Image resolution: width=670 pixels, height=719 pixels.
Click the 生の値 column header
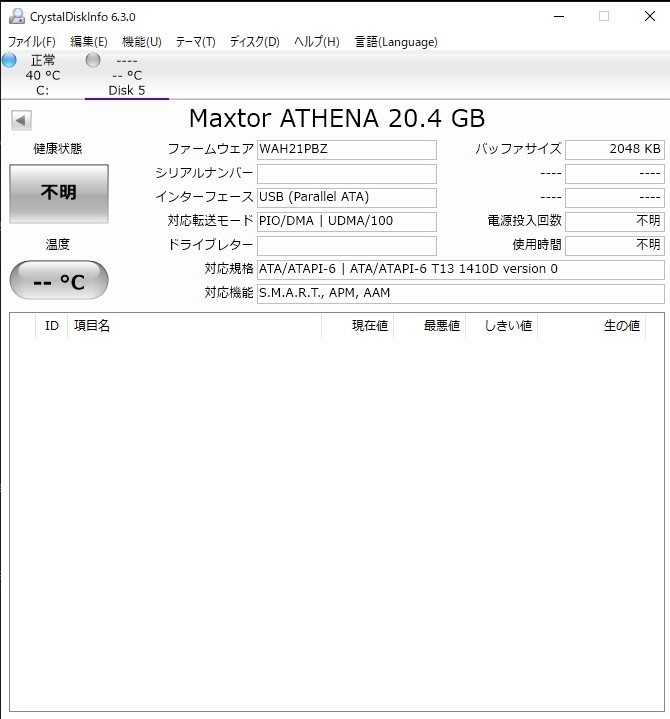(592, 326)
